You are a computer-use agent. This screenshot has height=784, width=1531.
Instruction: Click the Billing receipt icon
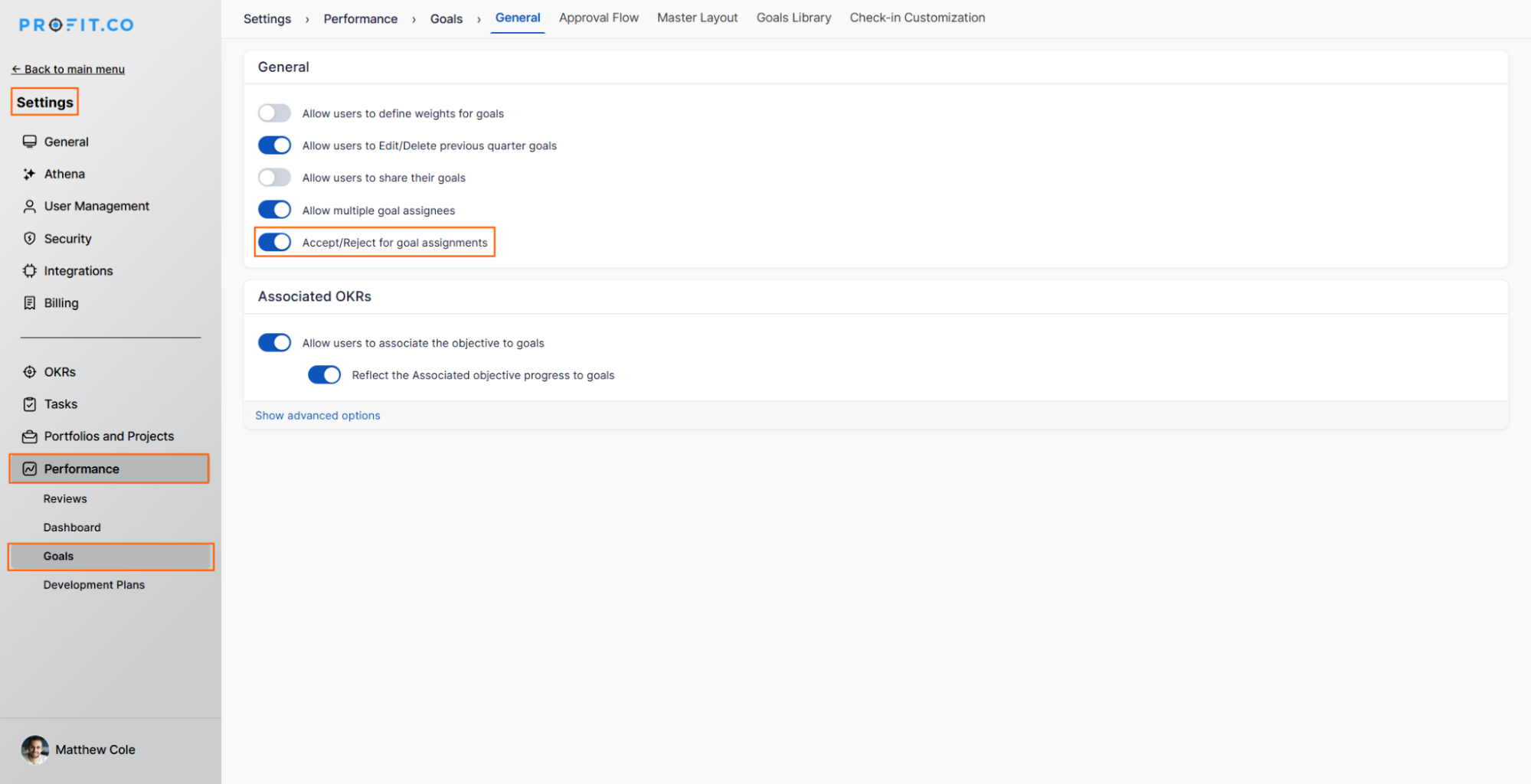pyautogui.click(x=29, y=303)
